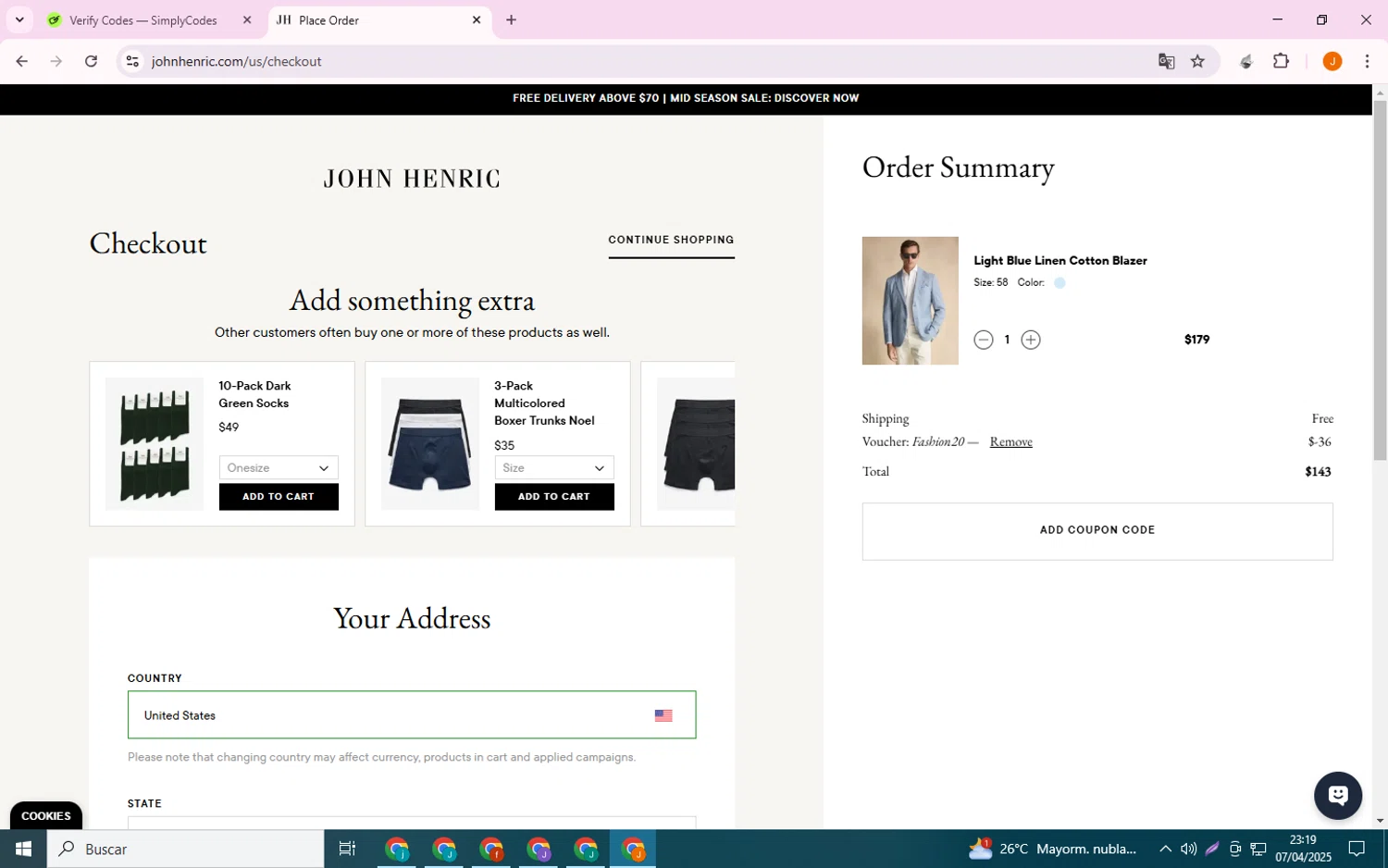
Task: Show hidden system tray icons
Action: pyautogui.click(x=1165, y=849)
